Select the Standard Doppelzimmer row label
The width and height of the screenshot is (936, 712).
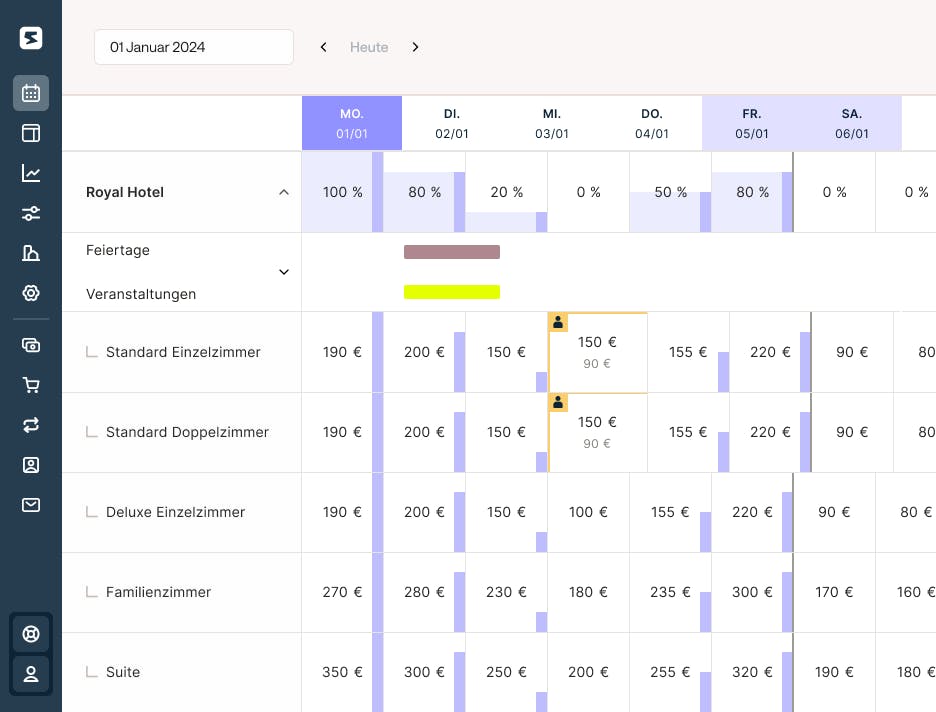point(187,432)
